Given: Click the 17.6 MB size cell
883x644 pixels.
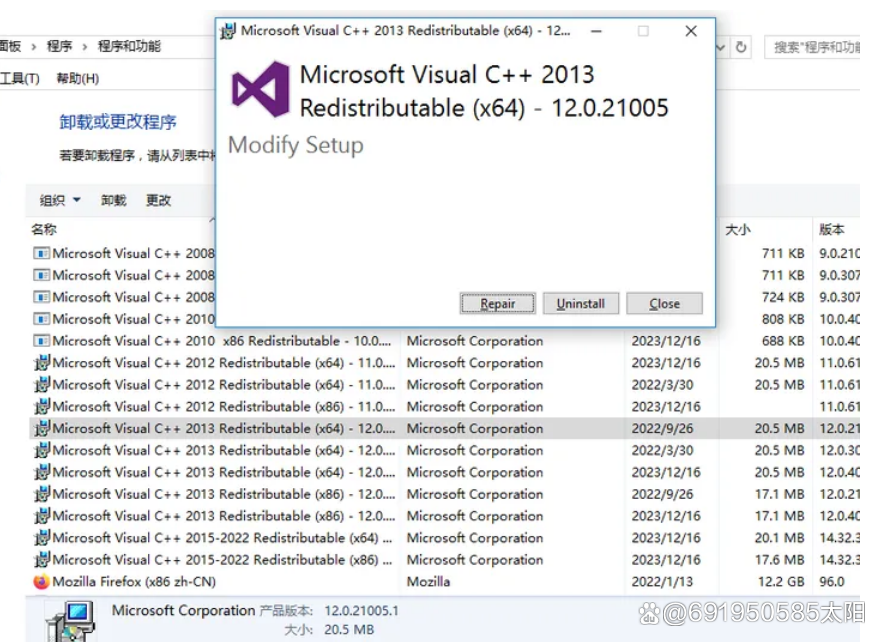Looking at the screenshot, I should coord(779,560).
